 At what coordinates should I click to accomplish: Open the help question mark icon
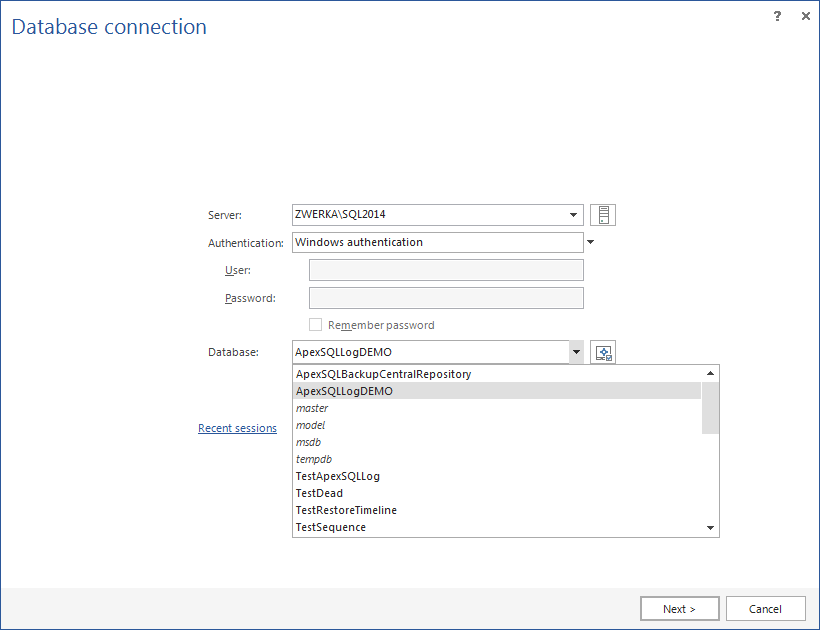click(x=777, y=16)
